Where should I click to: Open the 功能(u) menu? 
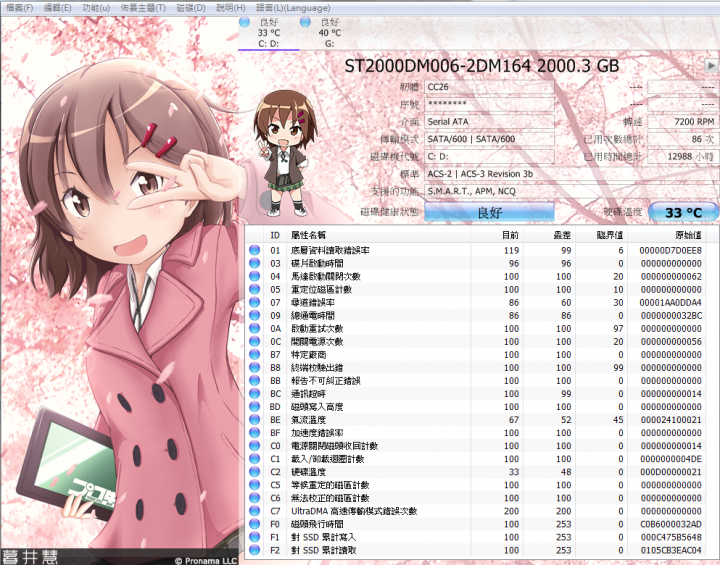(96, 8)
